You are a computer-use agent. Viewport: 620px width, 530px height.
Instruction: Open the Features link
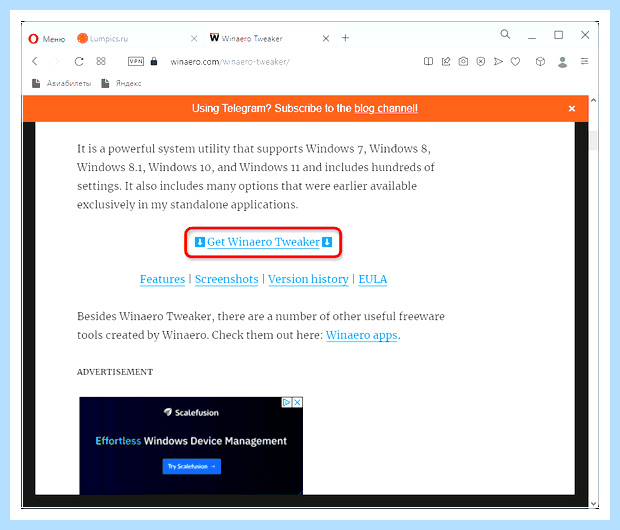[162, 279]
